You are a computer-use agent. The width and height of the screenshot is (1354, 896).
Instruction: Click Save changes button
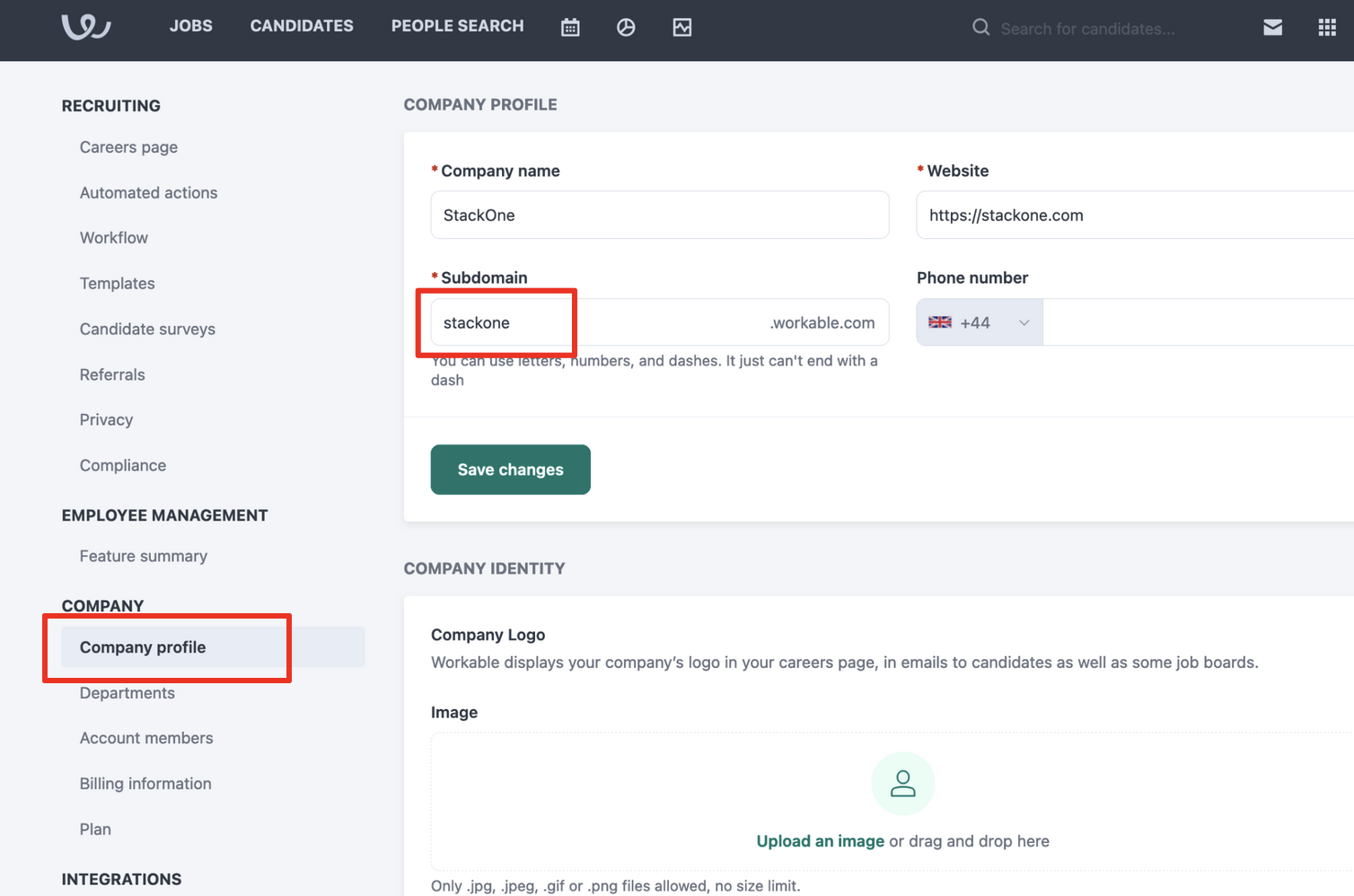coord(511,470)
